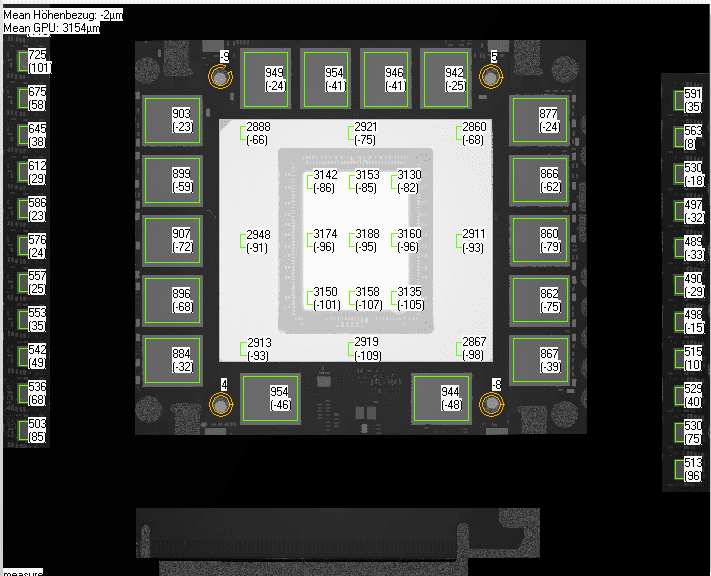Viewport: 711px width, 576px height.
Task: Select the measurement region reading 866 (-62)
Action: pyautogui.click(x=540, y=180)
